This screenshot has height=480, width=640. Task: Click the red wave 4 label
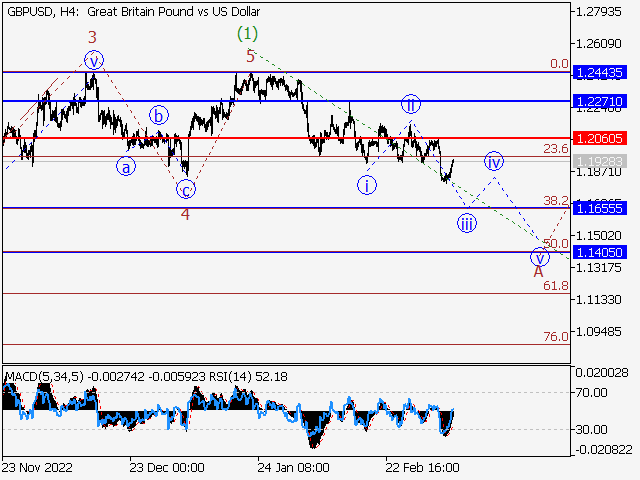185,214
